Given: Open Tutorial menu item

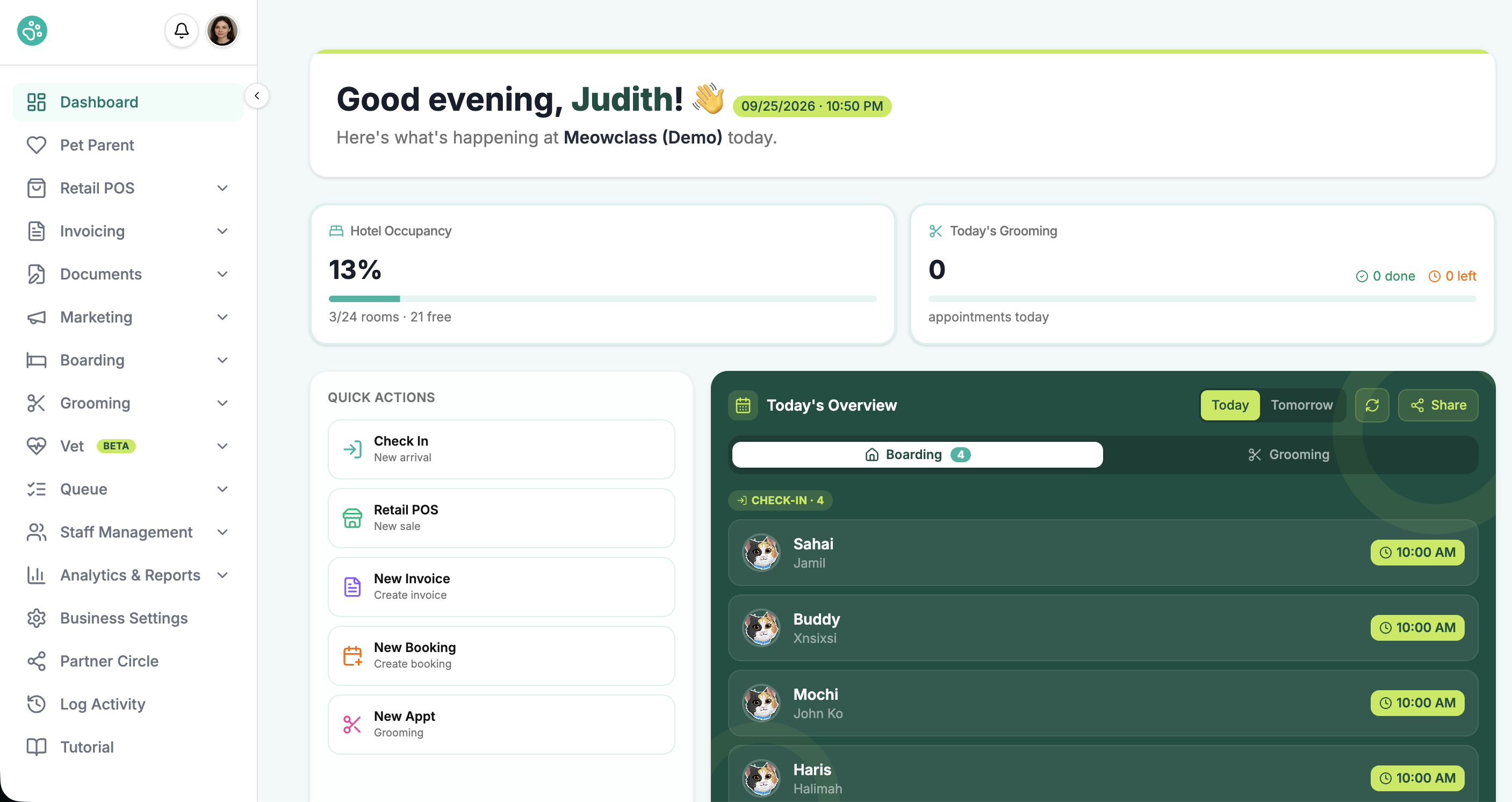Looking at the screenshot, I should (128, 747).
